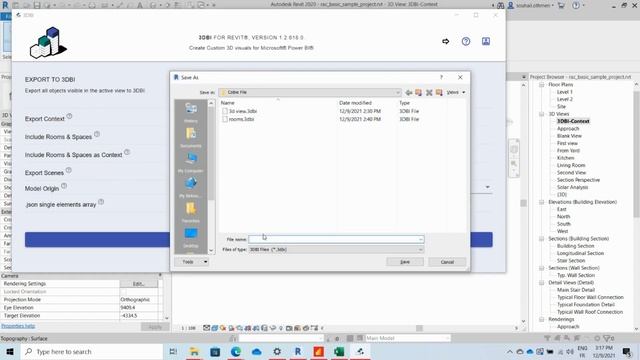Image resolution: width=640 pixels, height=360 pixels.
Task: Collapse Sections (Building Section) node
Action: tap(542, 239)
